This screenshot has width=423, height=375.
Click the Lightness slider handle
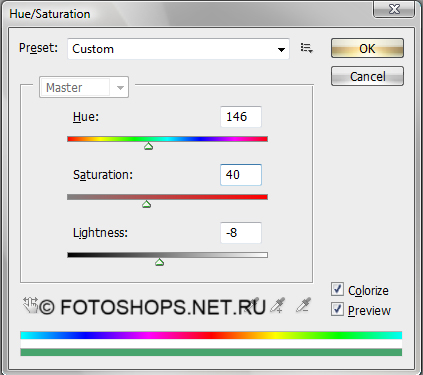(x=160, y=262)
